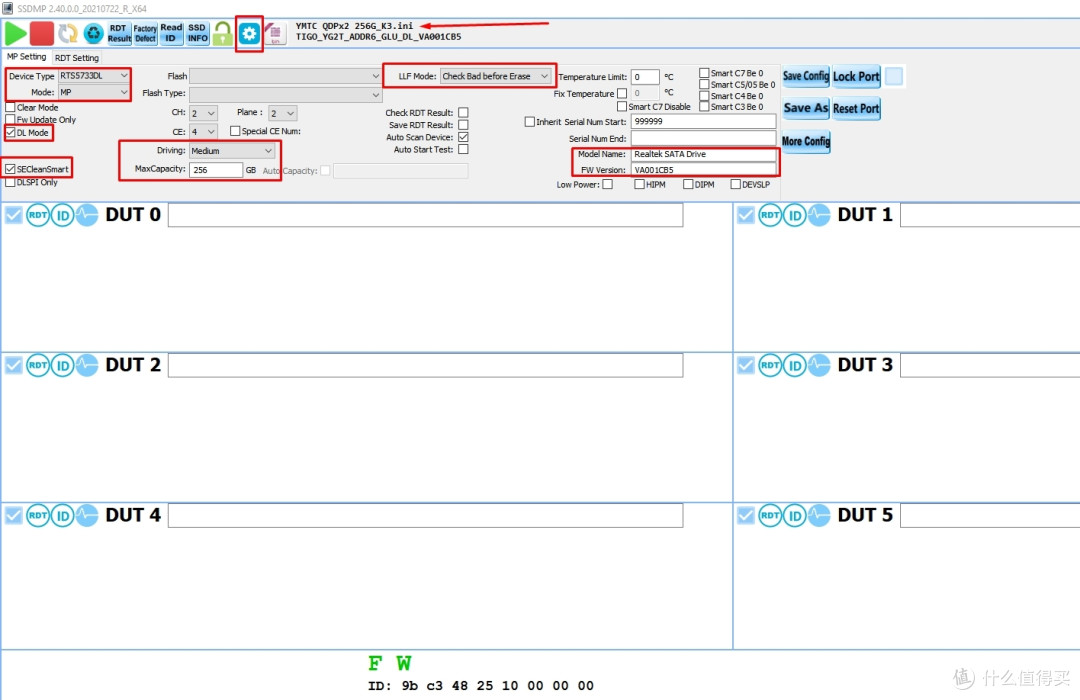Click the pulse health icon for DUT 4

(87, 515)
